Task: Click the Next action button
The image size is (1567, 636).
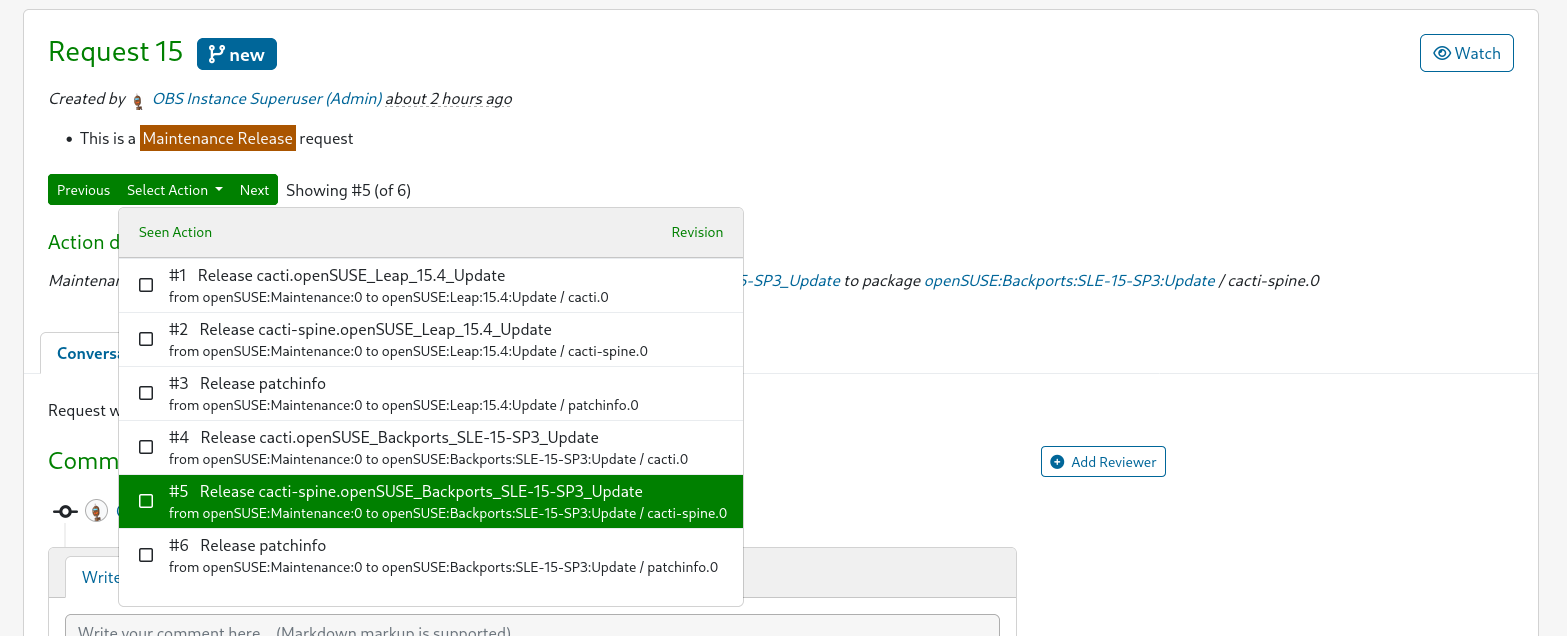Action: 255,189
